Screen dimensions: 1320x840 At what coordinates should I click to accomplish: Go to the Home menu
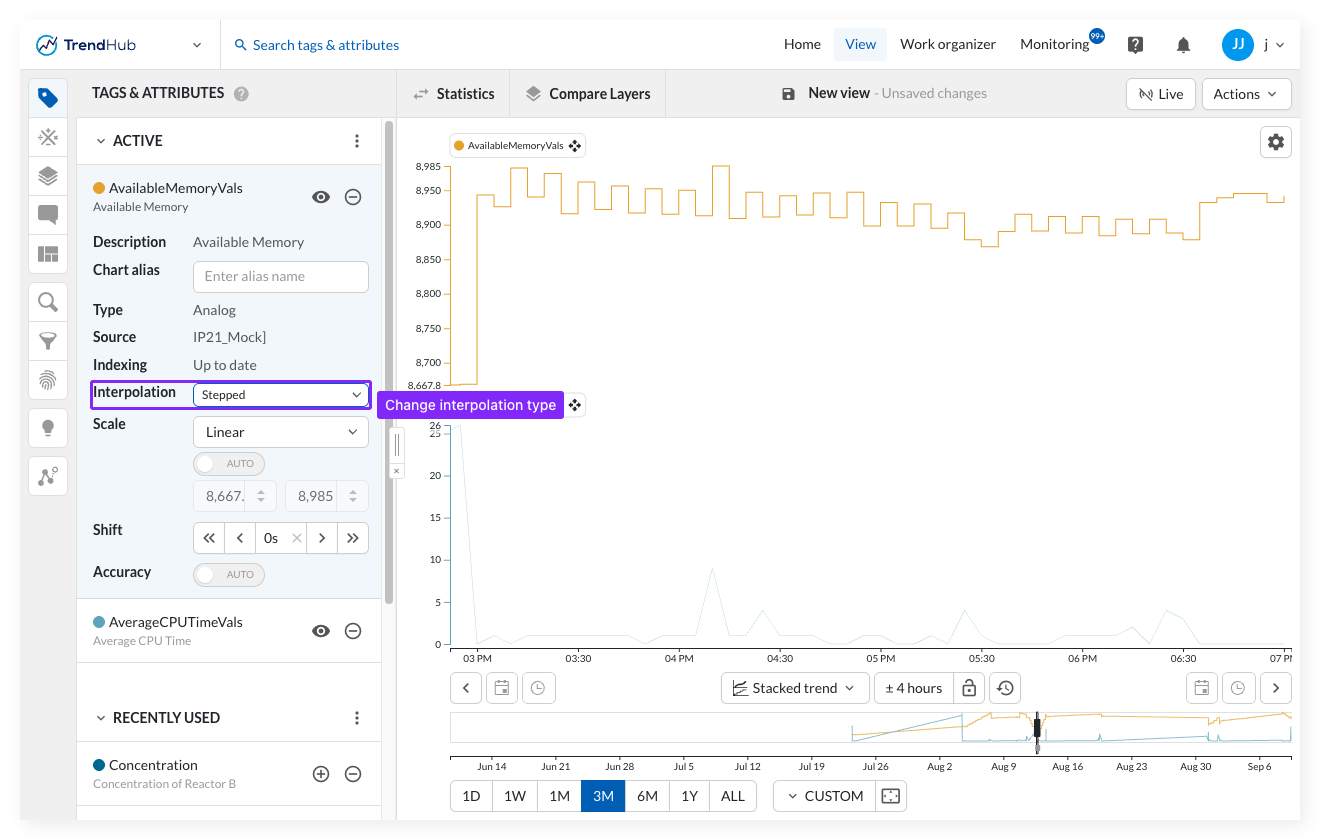point(802,44)
